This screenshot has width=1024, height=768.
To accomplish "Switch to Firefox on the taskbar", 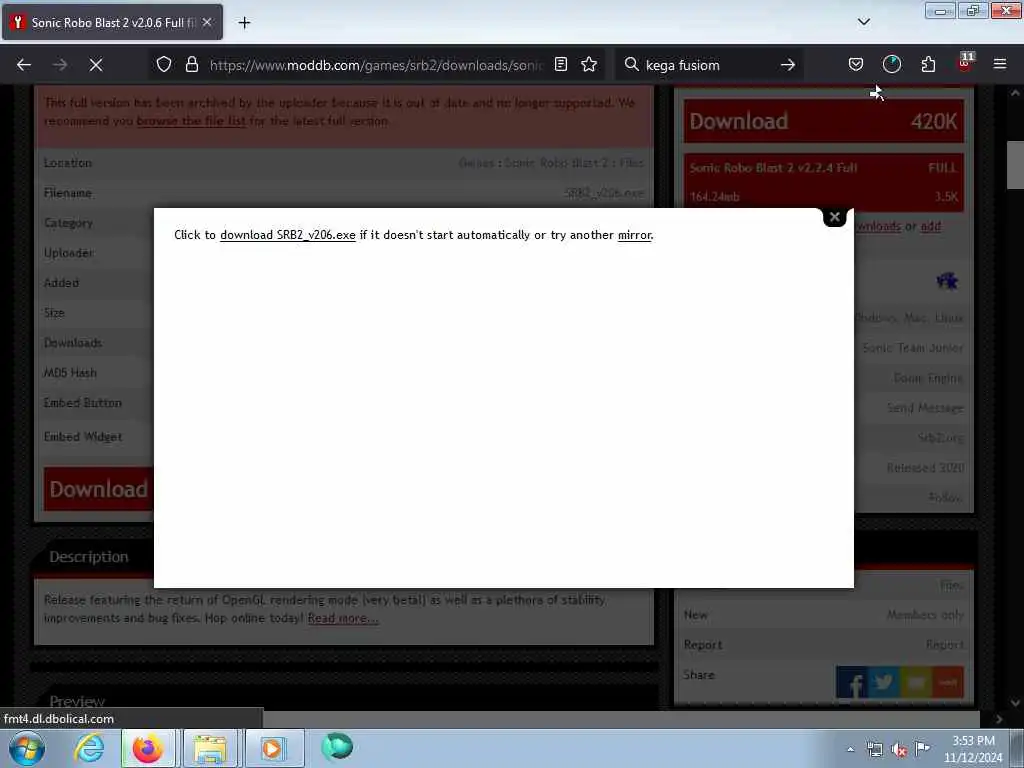I will [148, 748].
